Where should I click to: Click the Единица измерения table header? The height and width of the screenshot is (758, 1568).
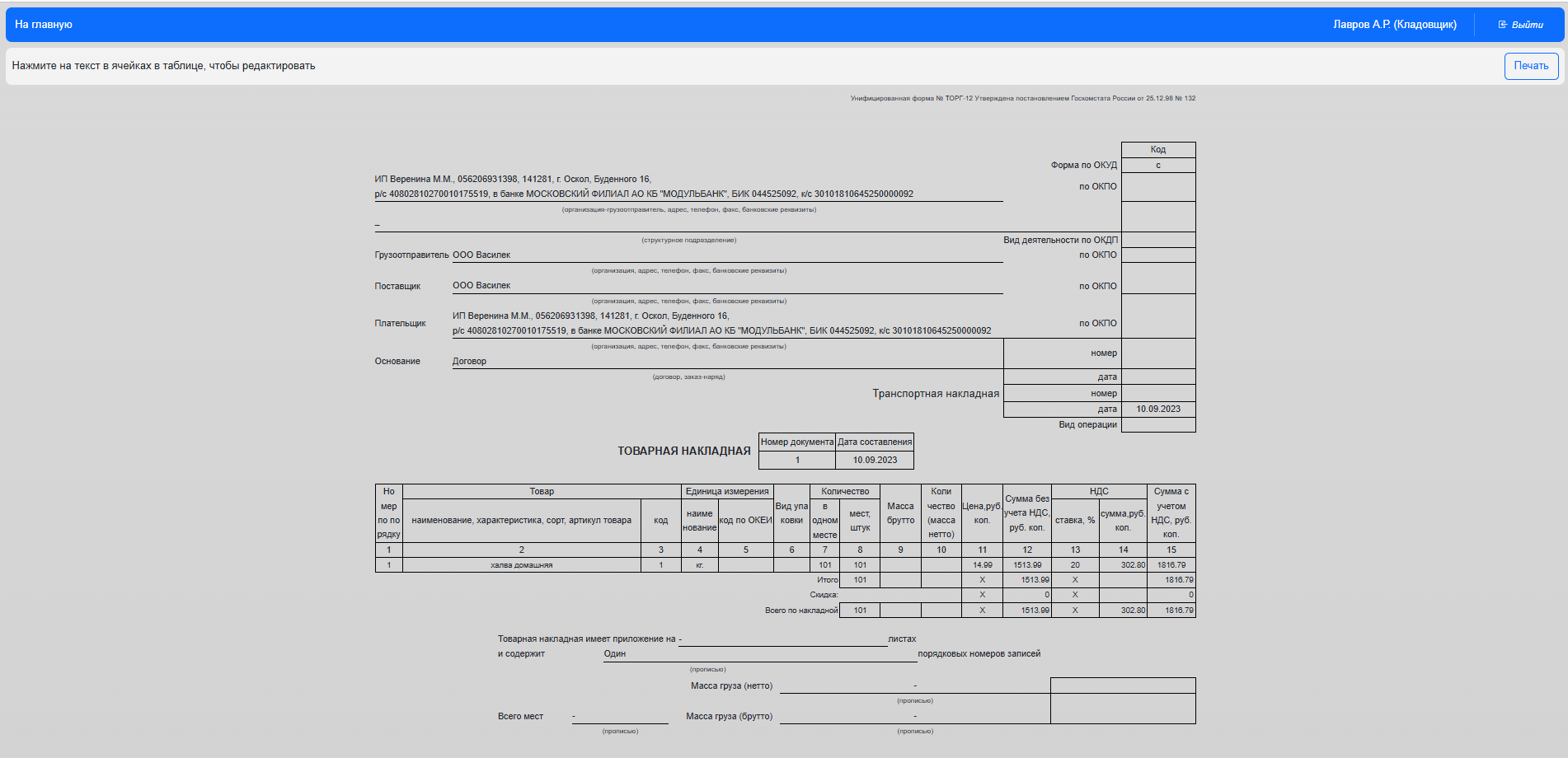[x=727, y=491]
